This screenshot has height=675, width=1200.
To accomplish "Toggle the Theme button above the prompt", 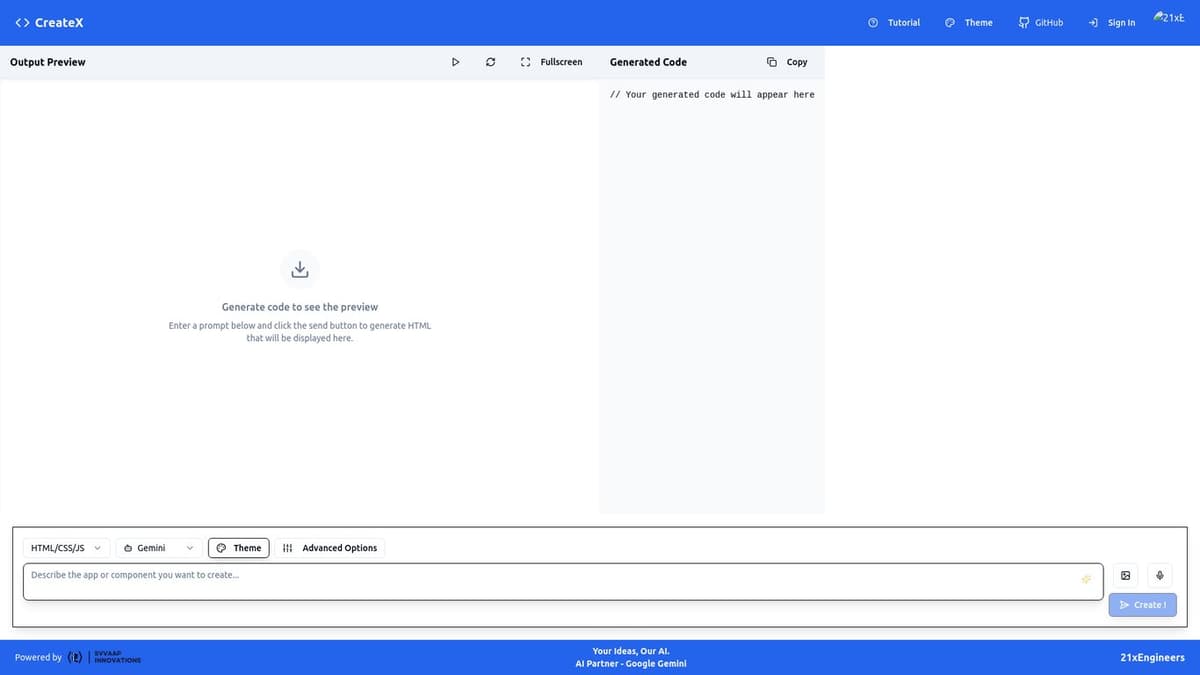I will point(239,548).
